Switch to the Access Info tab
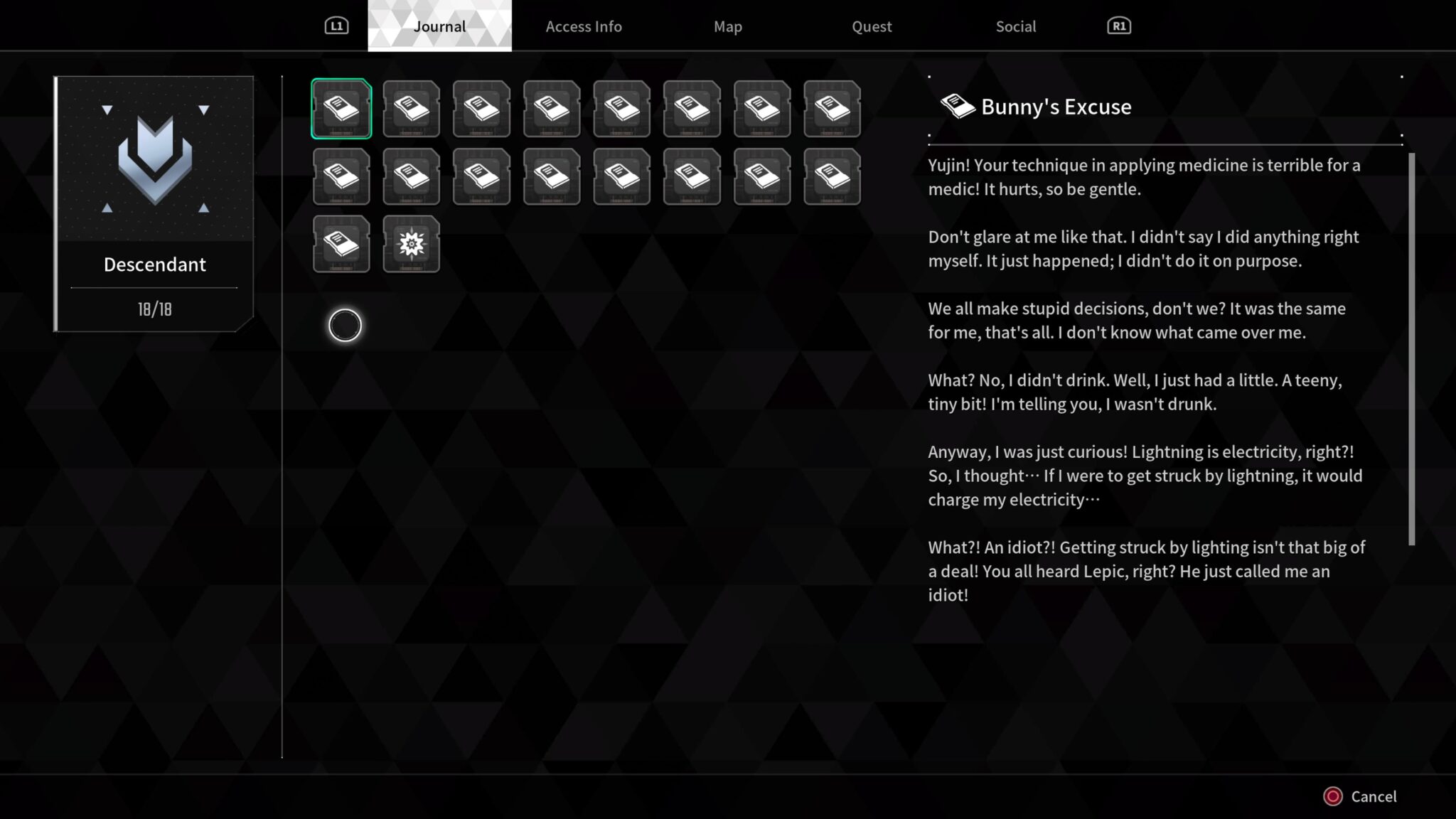Image resolution: width=1456 pixels, height=819 pixels. tap(584, 26)
